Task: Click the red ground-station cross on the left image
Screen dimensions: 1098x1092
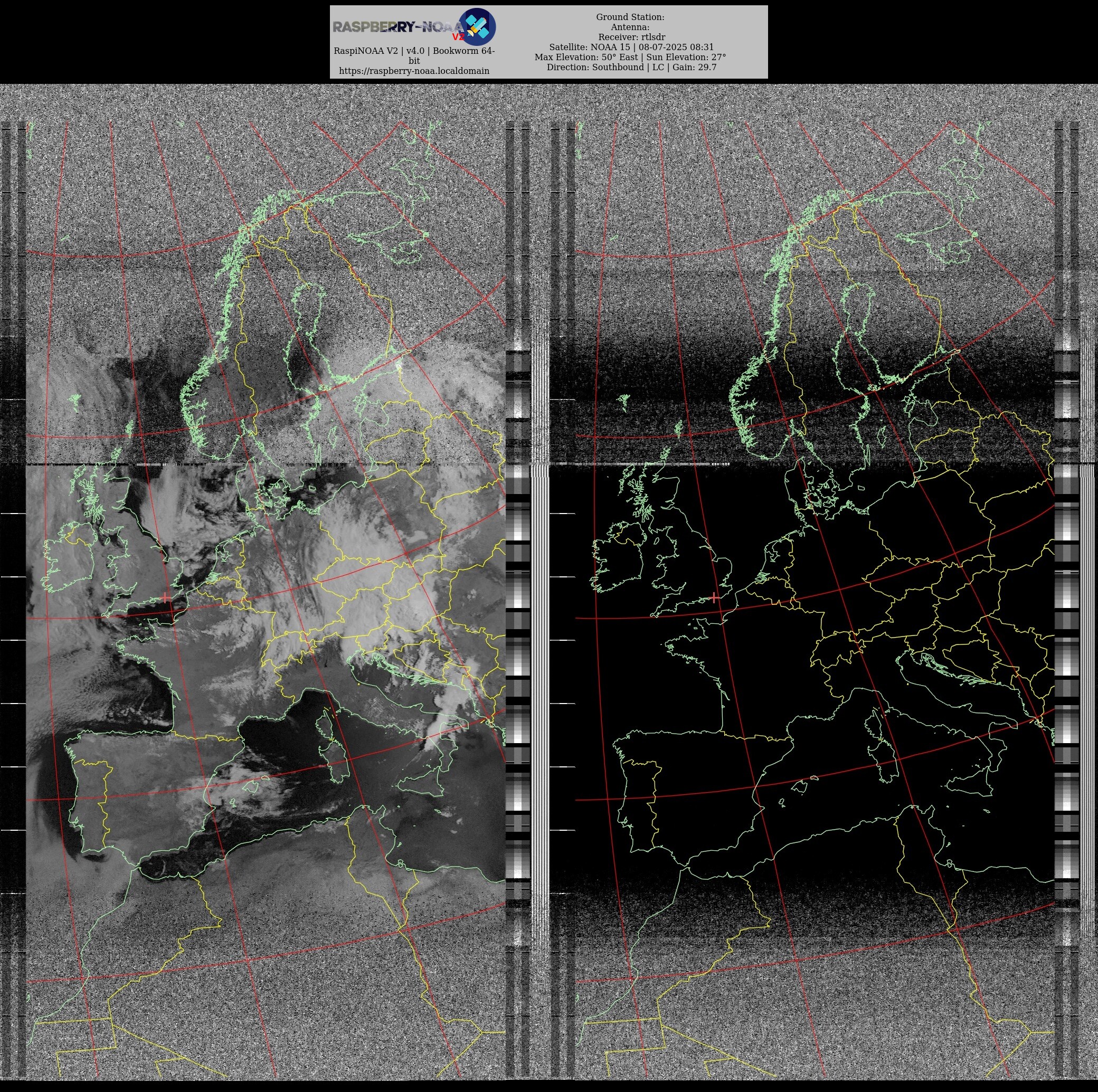Action: tap(165, 597)
